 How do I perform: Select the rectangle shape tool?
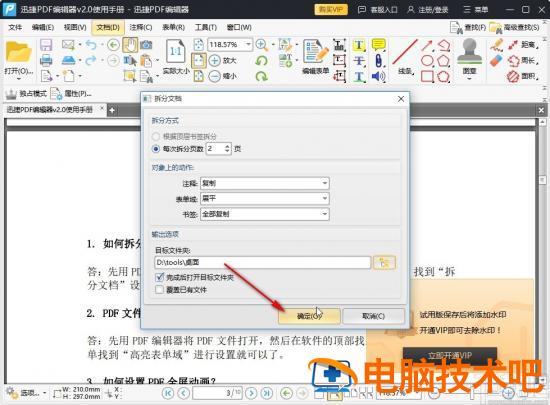point(427,76)
